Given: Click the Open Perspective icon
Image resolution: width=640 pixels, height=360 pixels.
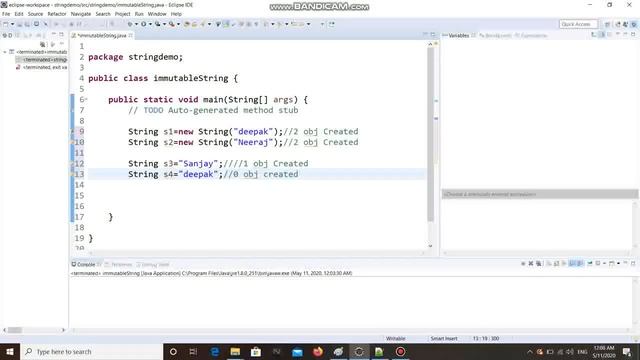Looking at the screenshot, I should pos(607,24).
